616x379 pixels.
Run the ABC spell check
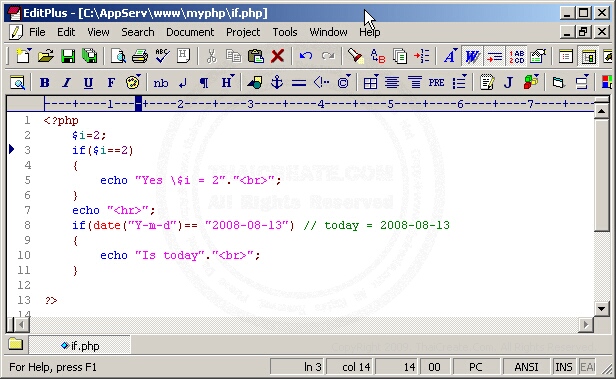(162, 56)
